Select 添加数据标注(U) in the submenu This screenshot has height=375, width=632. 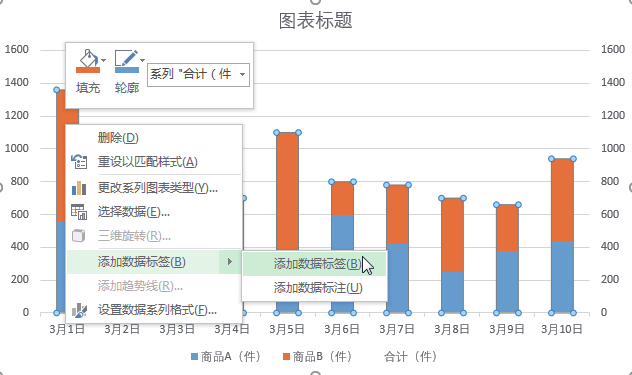[x=315, y=288]
